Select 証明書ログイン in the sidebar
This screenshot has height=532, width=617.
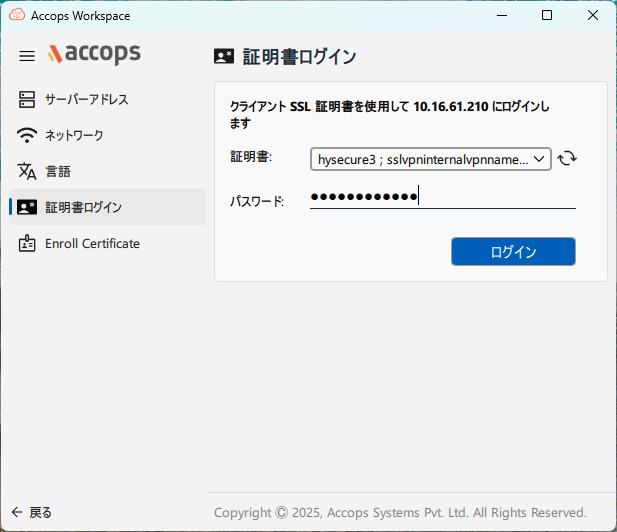(107, 207)
